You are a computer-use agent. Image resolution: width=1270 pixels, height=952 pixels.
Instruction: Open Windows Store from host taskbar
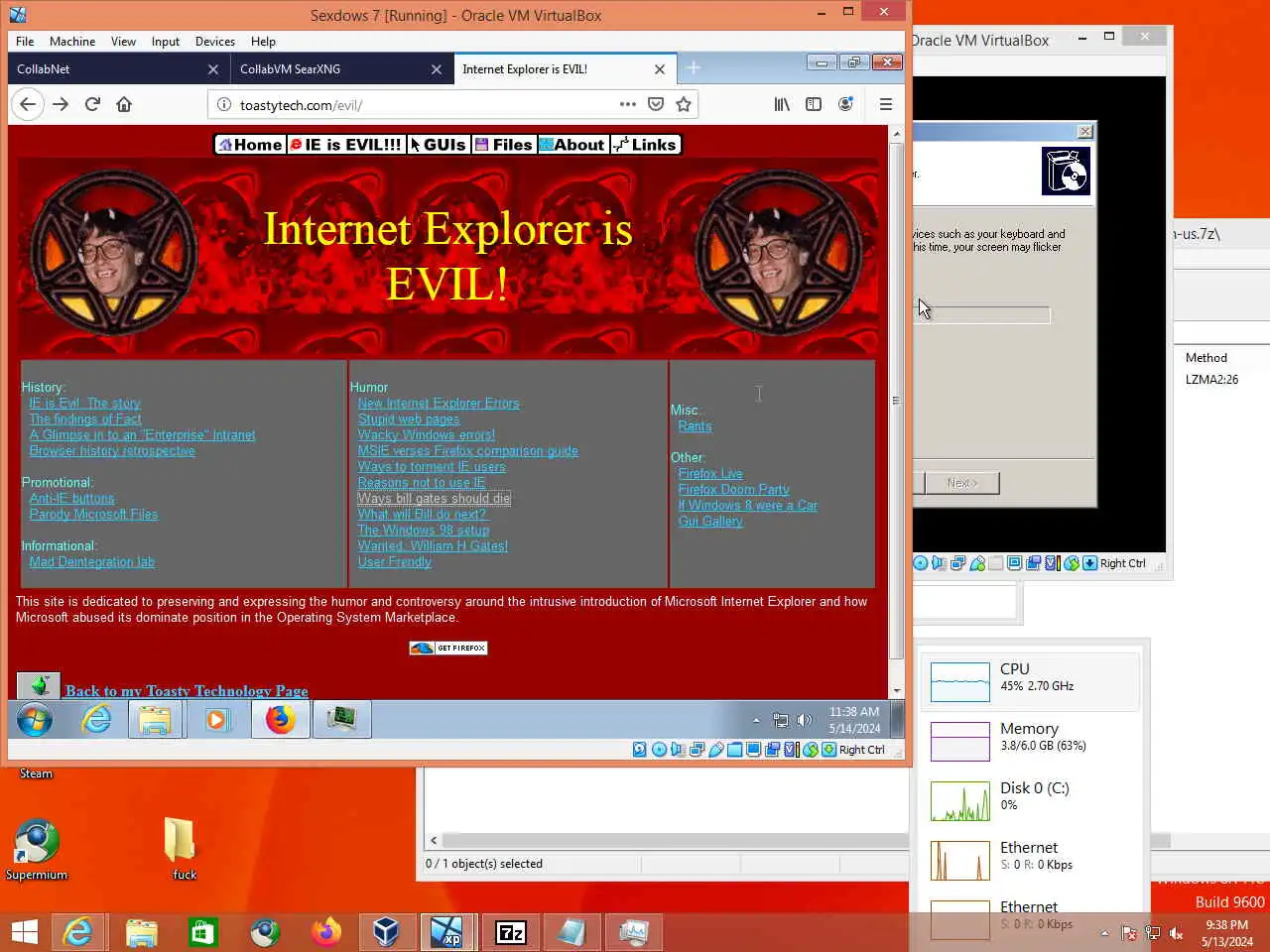click(203, 932)
